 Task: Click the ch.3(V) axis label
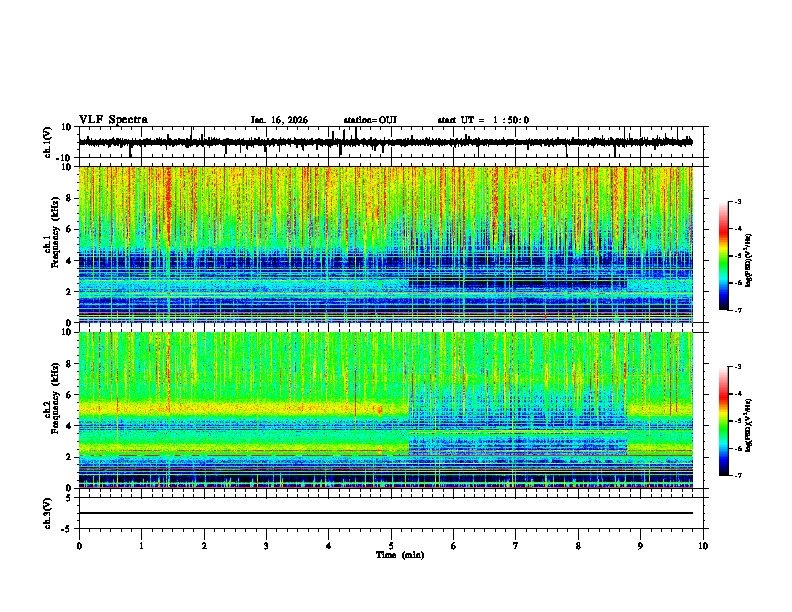[x=48, y=513]
